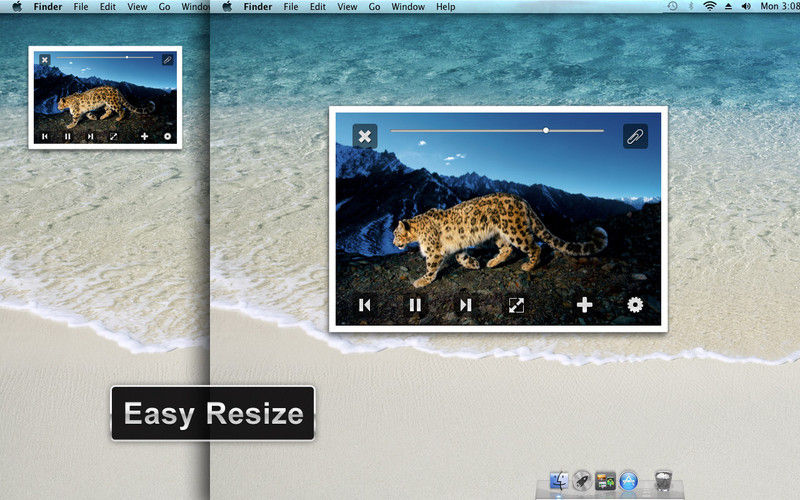This screenshot has width=800, height=500.
Task: Skip to next photo in the large frame
Action: click(465, 305)
